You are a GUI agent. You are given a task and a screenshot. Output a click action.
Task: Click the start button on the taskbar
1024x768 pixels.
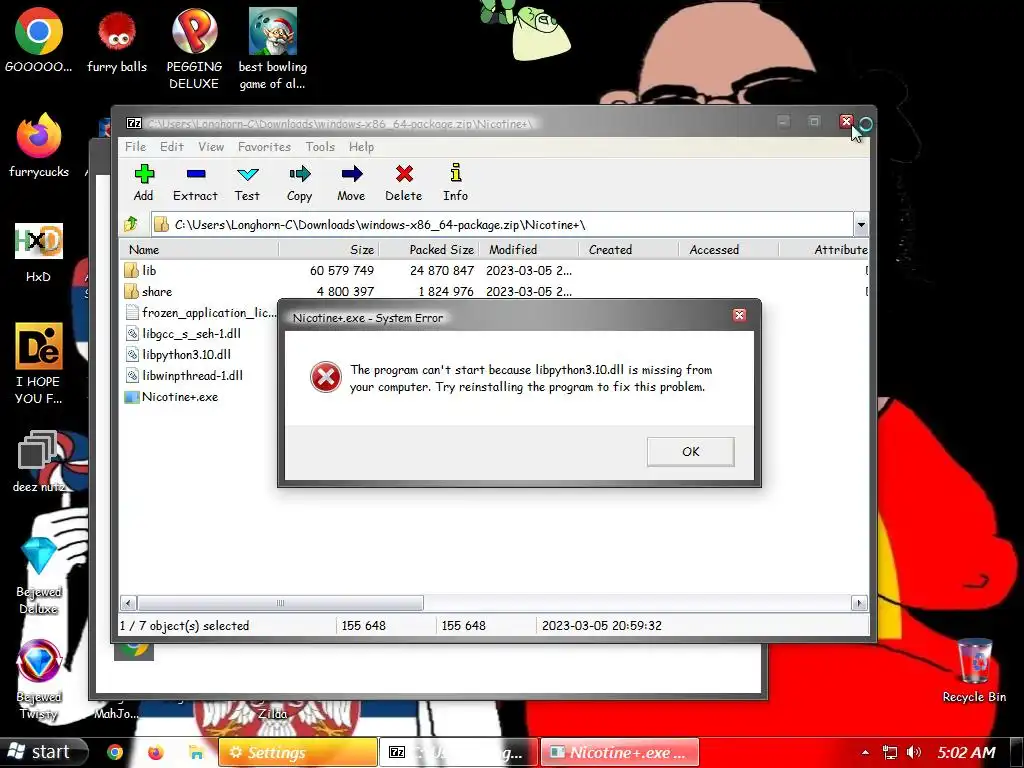pos(43,752)
